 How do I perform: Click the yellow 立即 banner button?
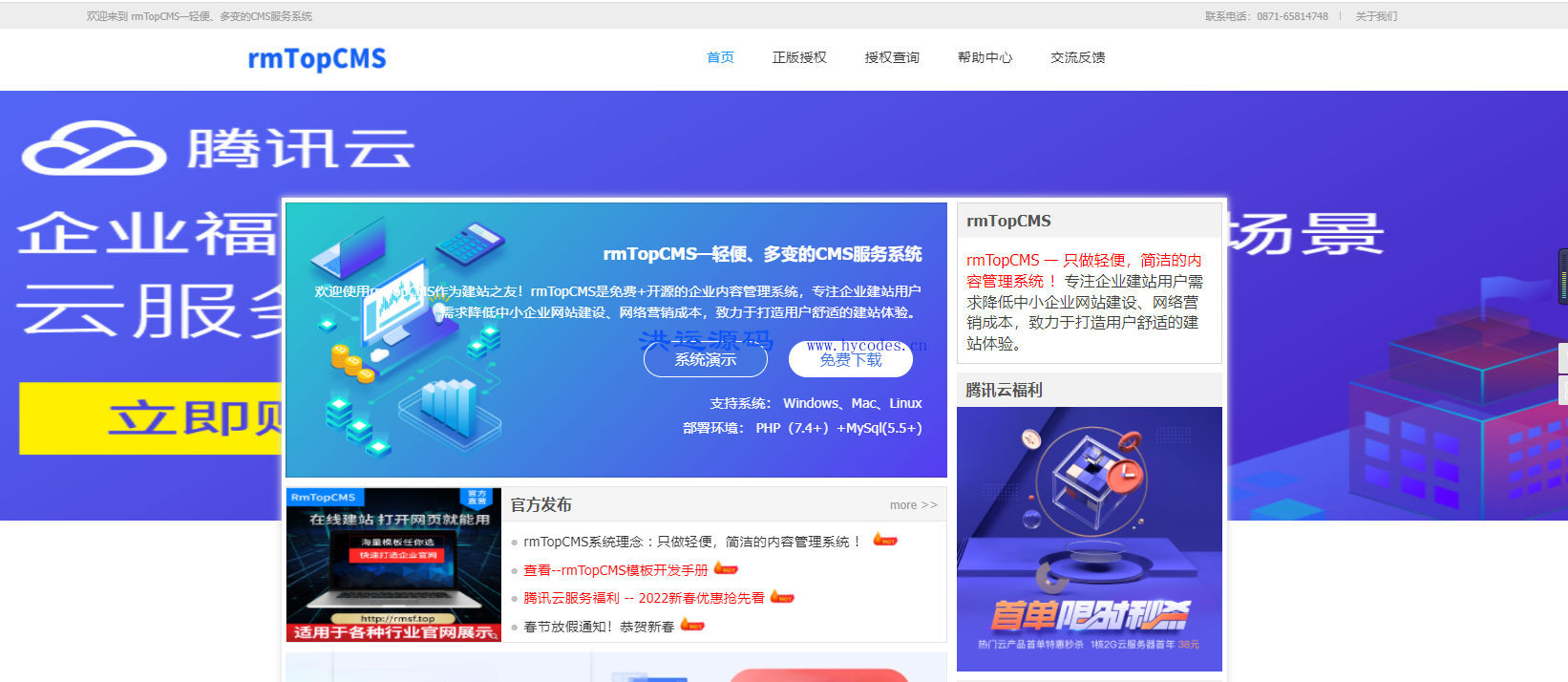tap(151, 418)
